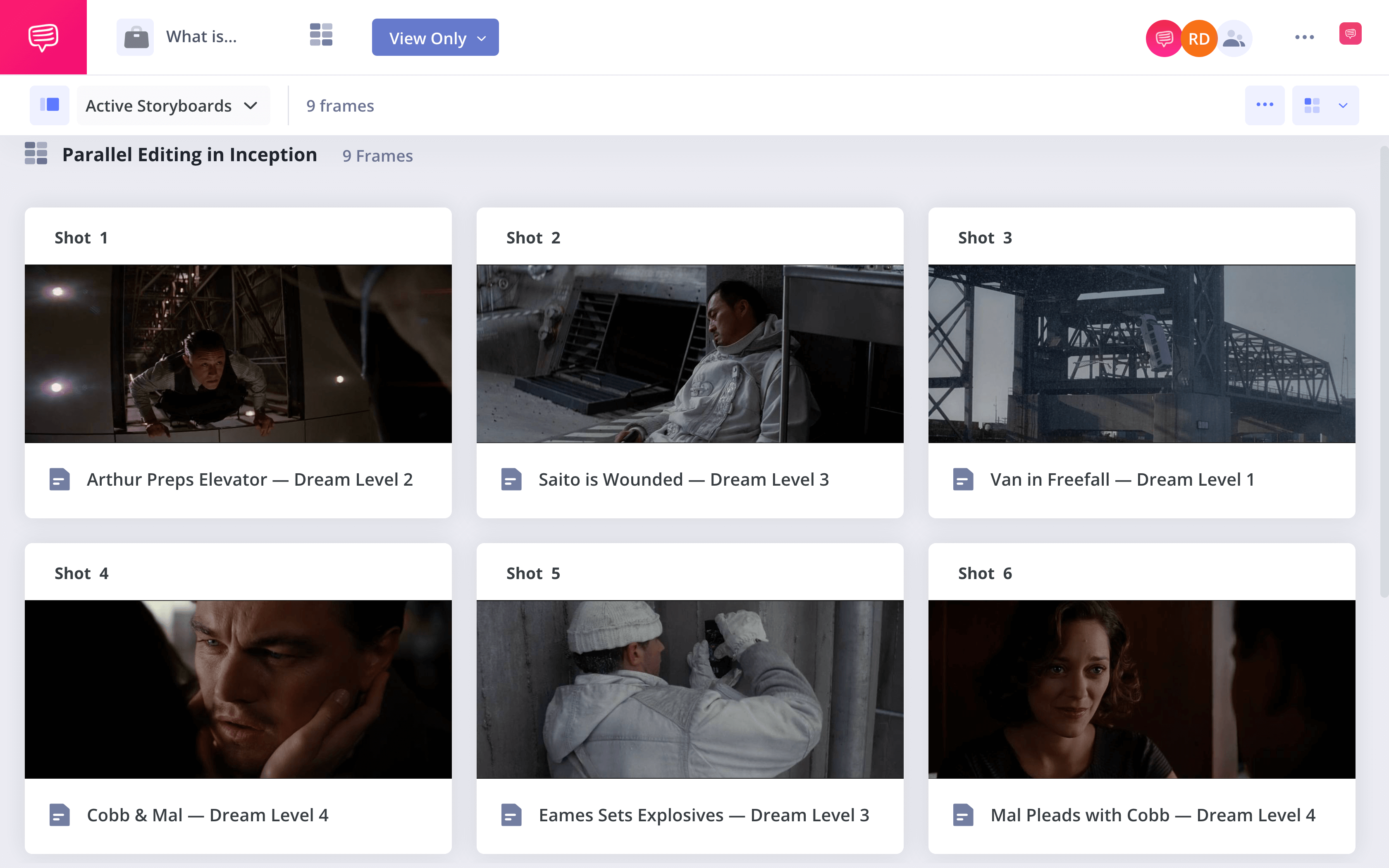Open the View Only permission dropdown
Image resolution: width=1389 pixels, height=868 pixels.
click(x=435, y=38)
